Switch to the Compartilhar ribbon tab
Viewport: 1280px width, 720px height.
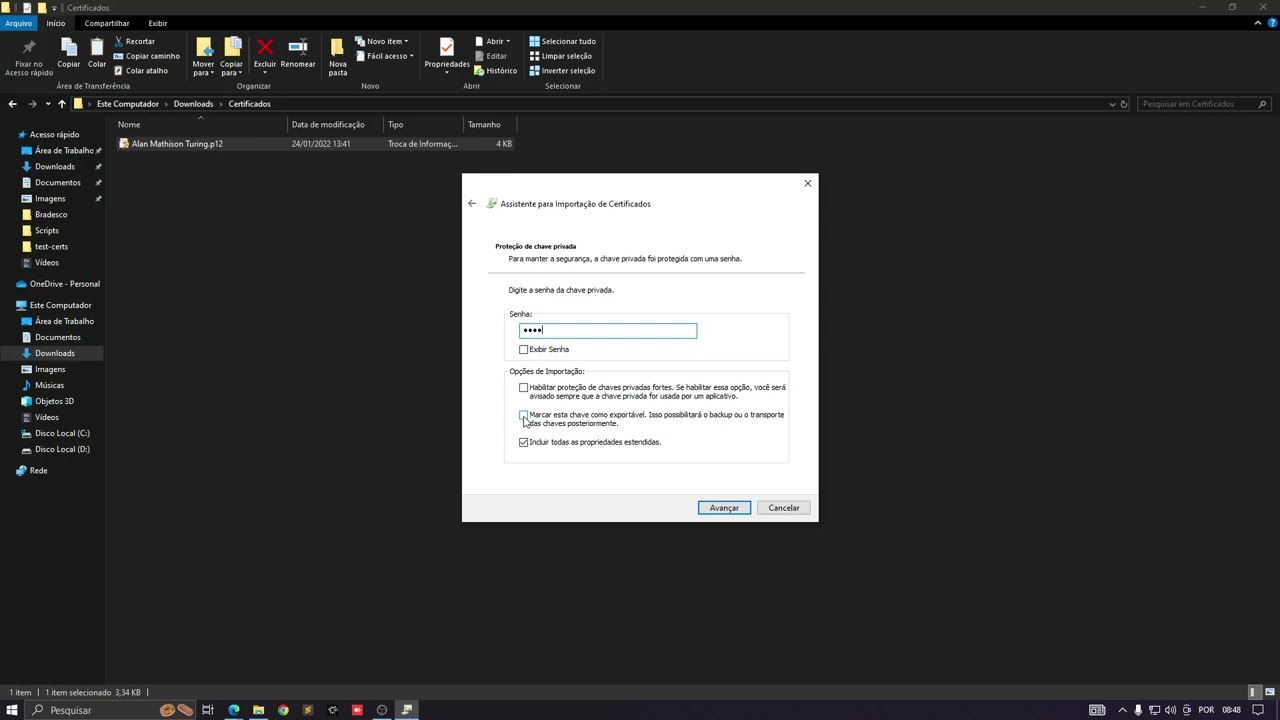(x=106, y=23)
